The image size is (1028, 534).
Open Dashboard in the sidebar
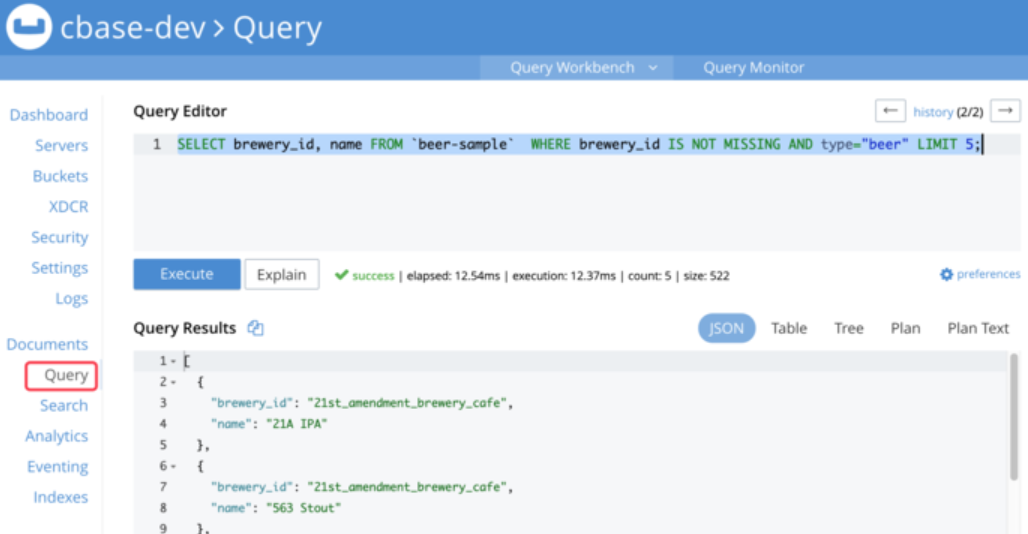(49, 115)
